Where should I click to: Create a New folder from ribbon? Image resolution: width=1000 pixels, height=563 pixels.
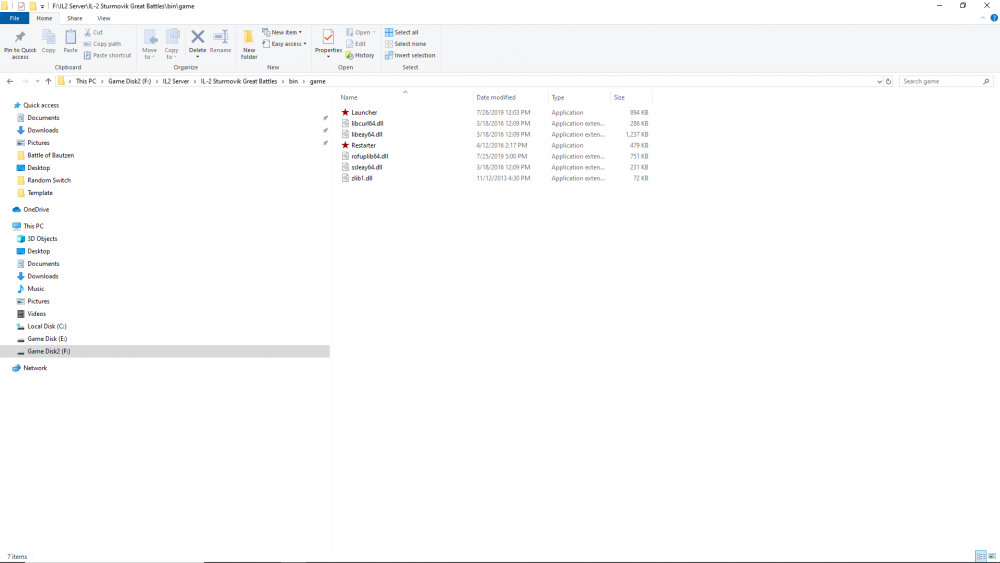[x=249, y=45]
